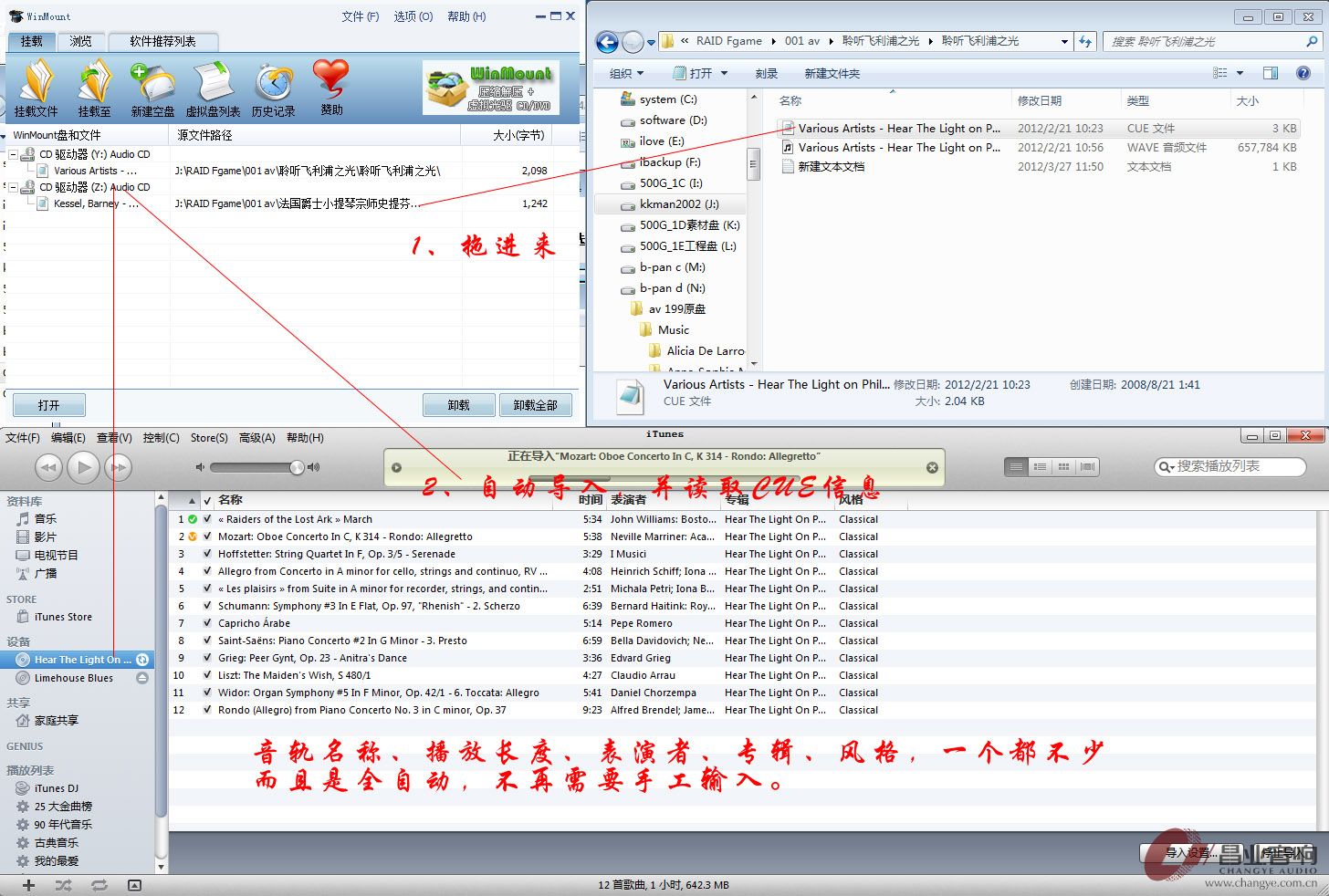Screen dimensions: 1329x896
Task: Click the iTunes 搜索播放列表 search field
Action: [1230, 466]
